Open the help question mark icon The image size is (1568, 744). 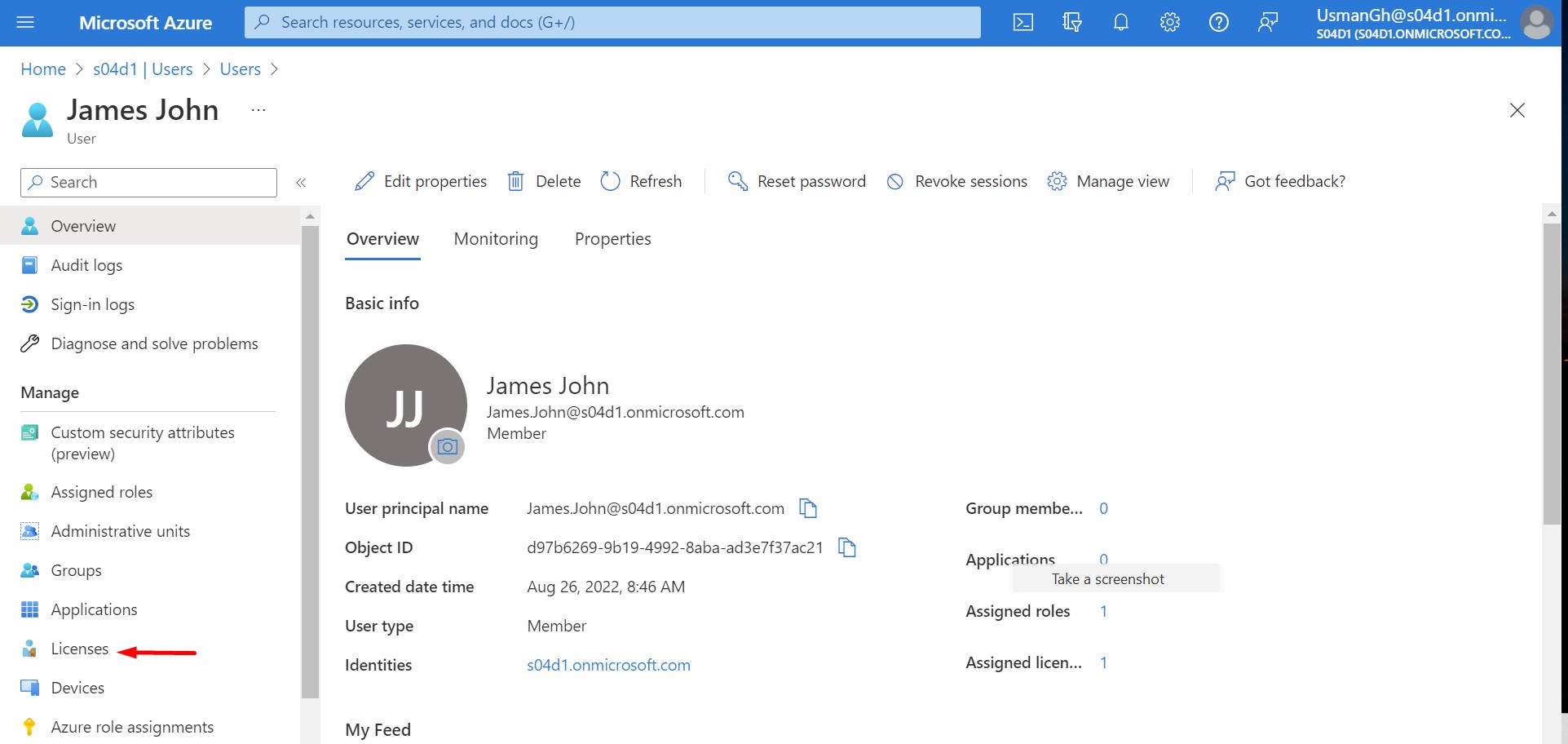coord(1218,22)
